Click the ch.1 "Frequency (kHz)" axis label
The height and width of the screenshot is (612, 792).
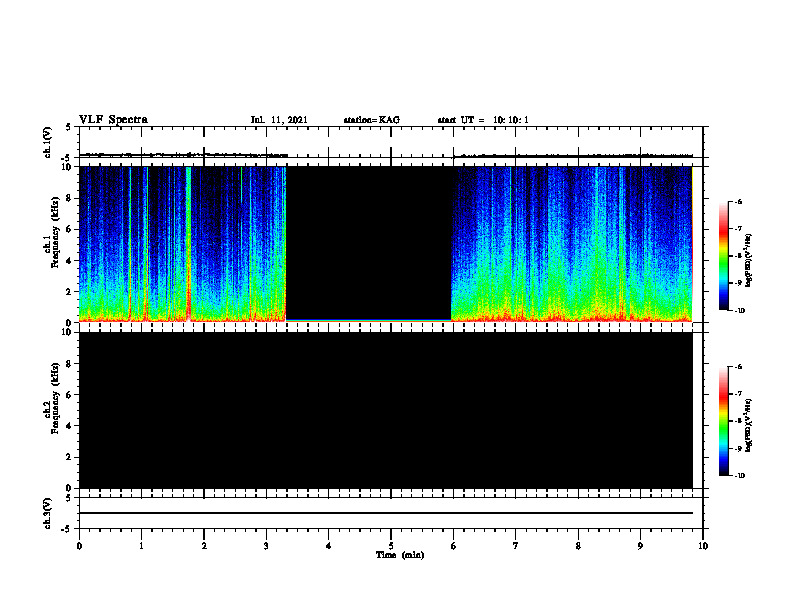[x=55, y=233]
